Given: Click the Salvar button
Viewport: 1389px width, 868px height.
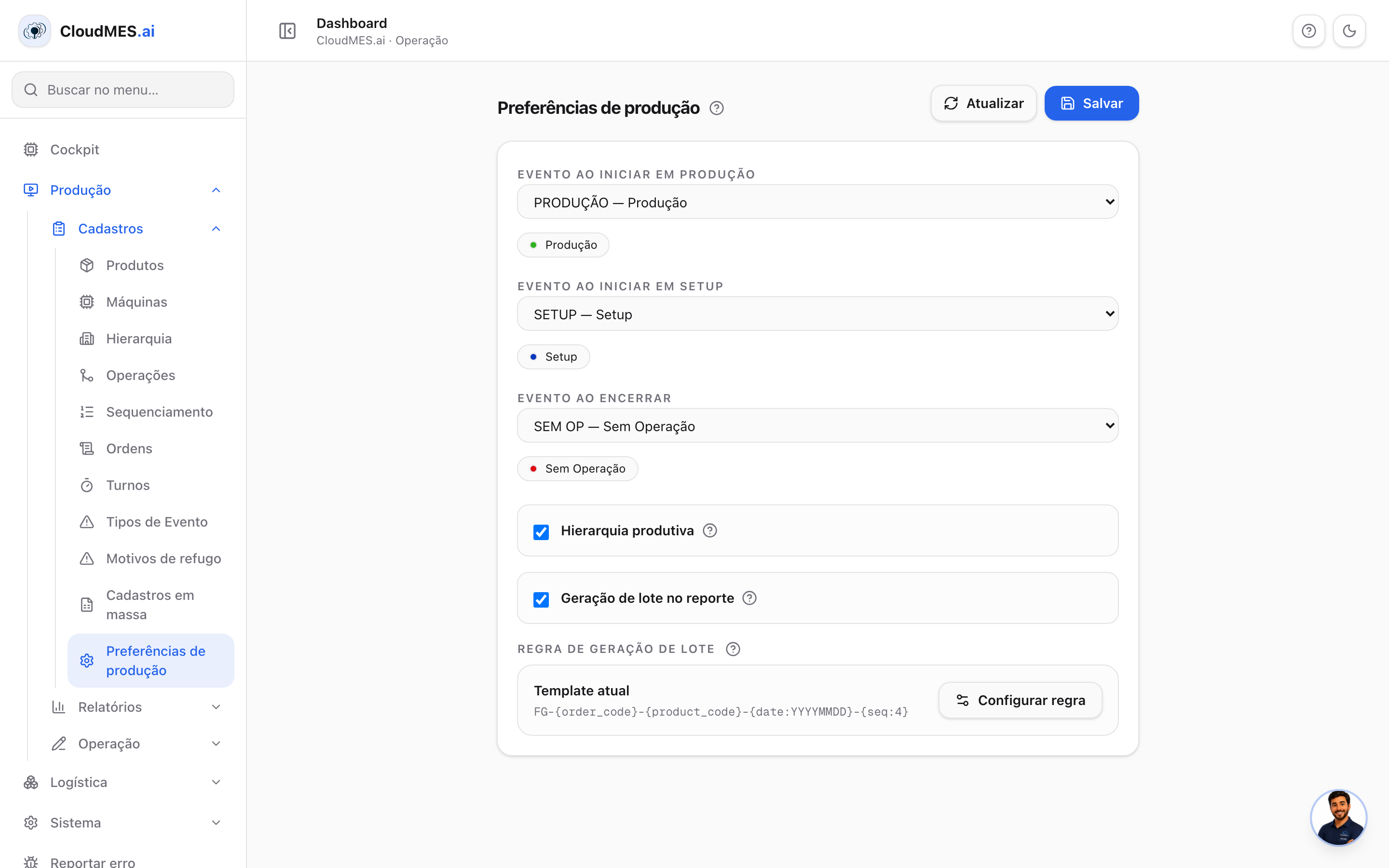Looking at the screenshot, I should coord(1091,103).
